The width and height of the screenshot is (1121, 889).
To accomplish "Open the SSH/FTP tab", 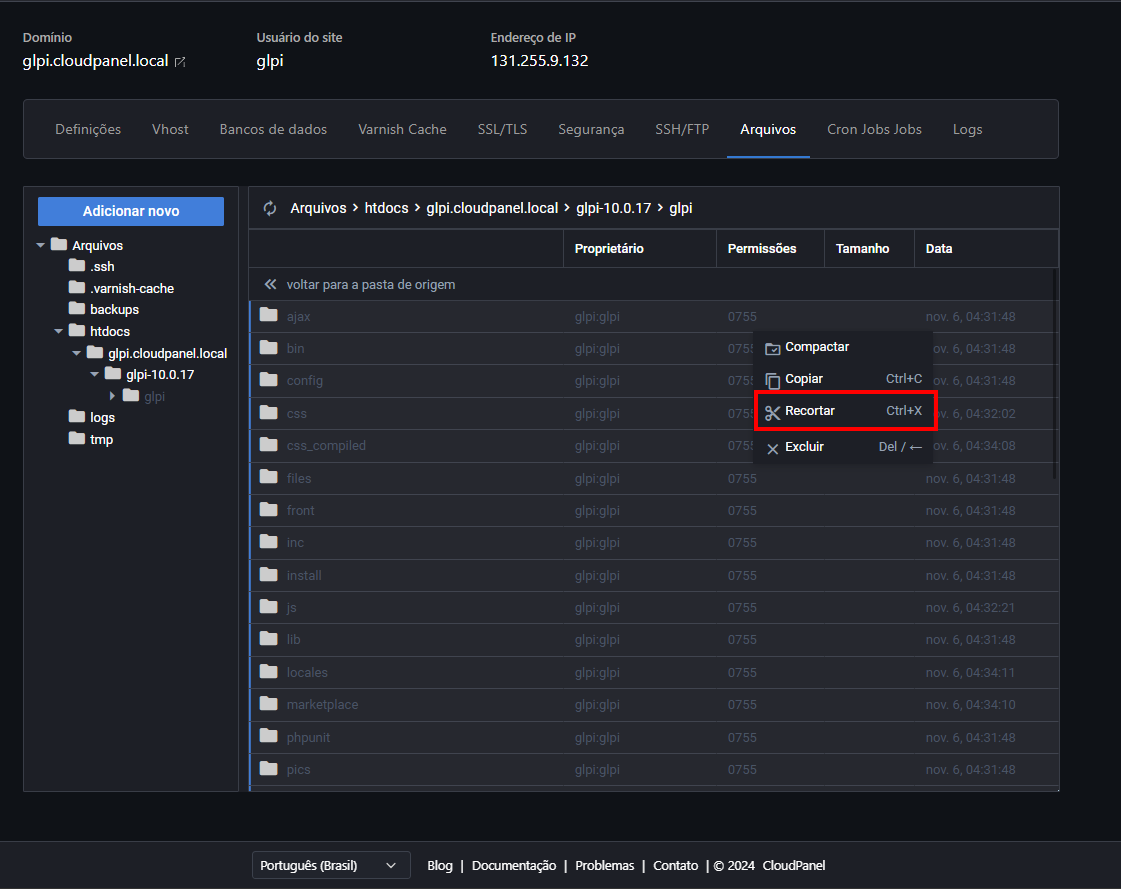I will click(x=682, y=129).
